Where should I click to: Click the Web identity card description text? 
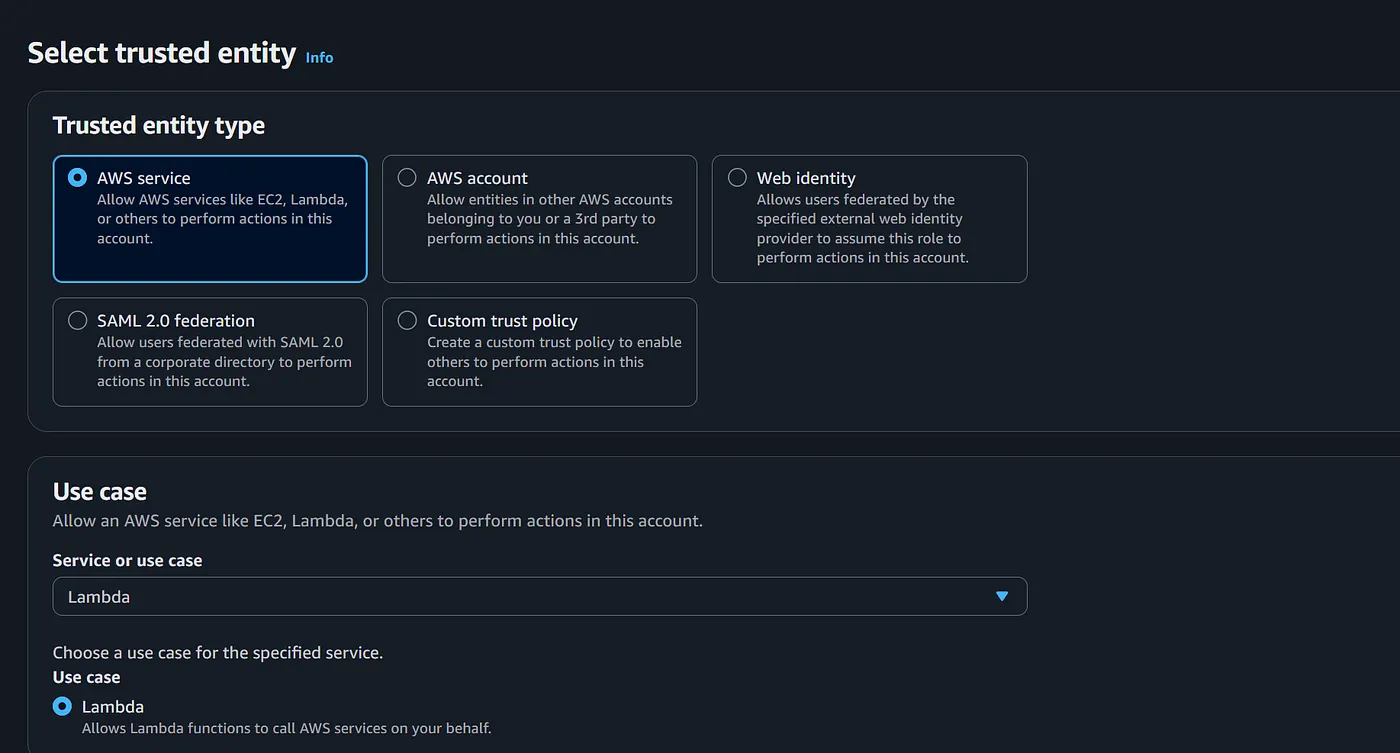(x=863, y=228)
